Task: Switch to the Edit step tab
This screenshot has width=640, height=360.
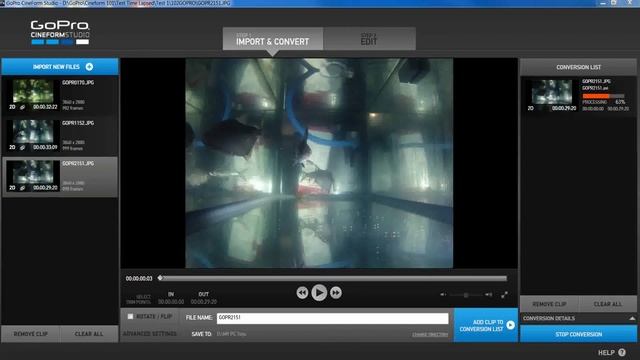Action: pos(369,39)
